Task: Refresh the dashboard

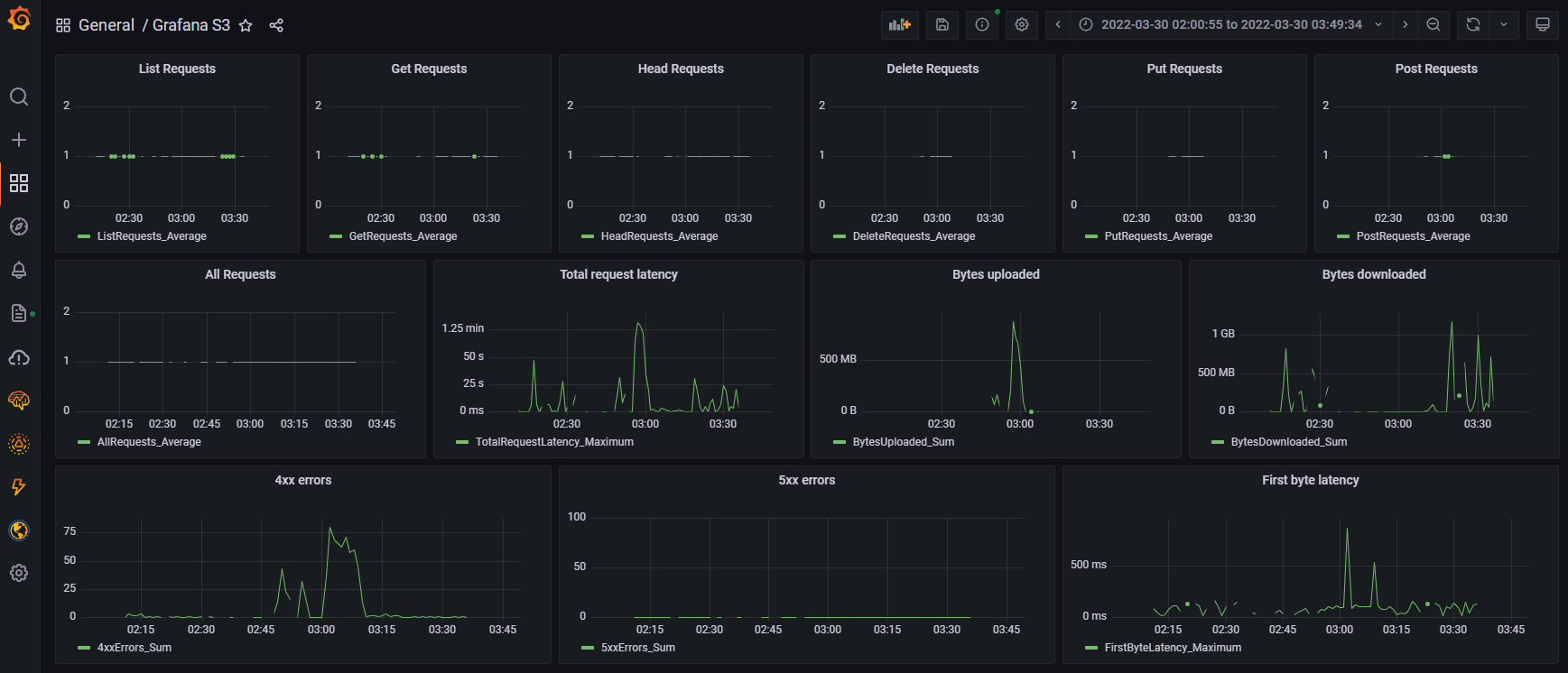Action: click(1473, 25)
